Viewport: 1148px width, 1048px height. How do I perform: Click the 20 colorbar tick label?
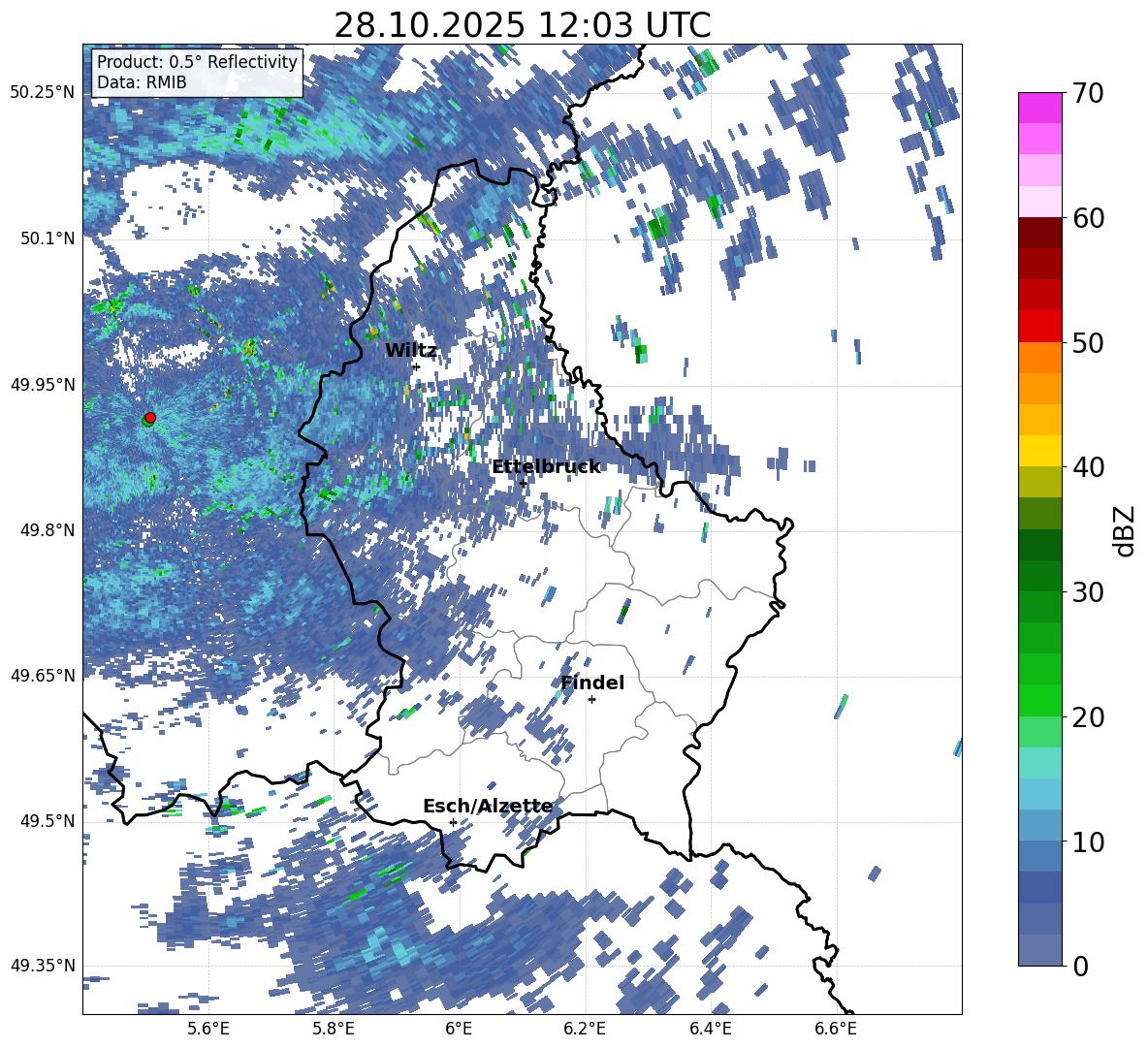1088,717
